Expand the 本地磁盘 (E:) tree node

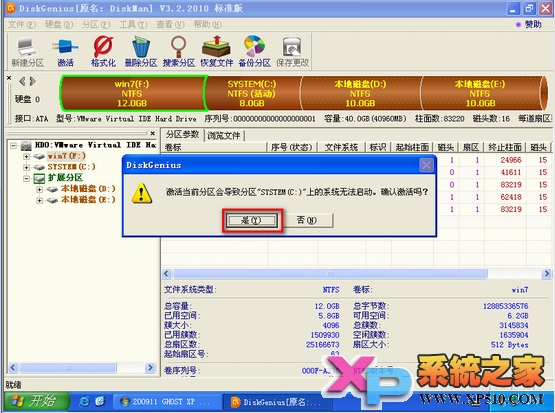39,200
